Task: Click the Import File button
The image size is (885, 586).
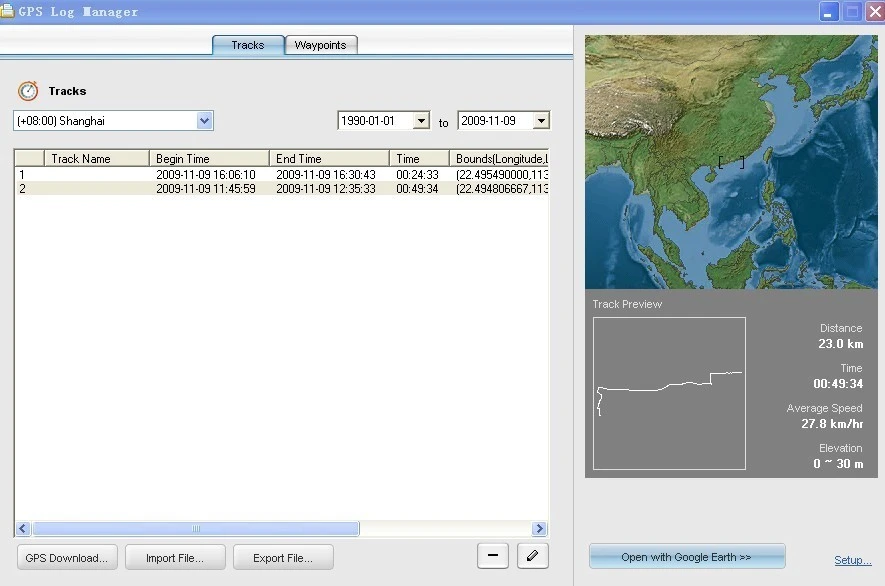Action: tap(175, 558)
